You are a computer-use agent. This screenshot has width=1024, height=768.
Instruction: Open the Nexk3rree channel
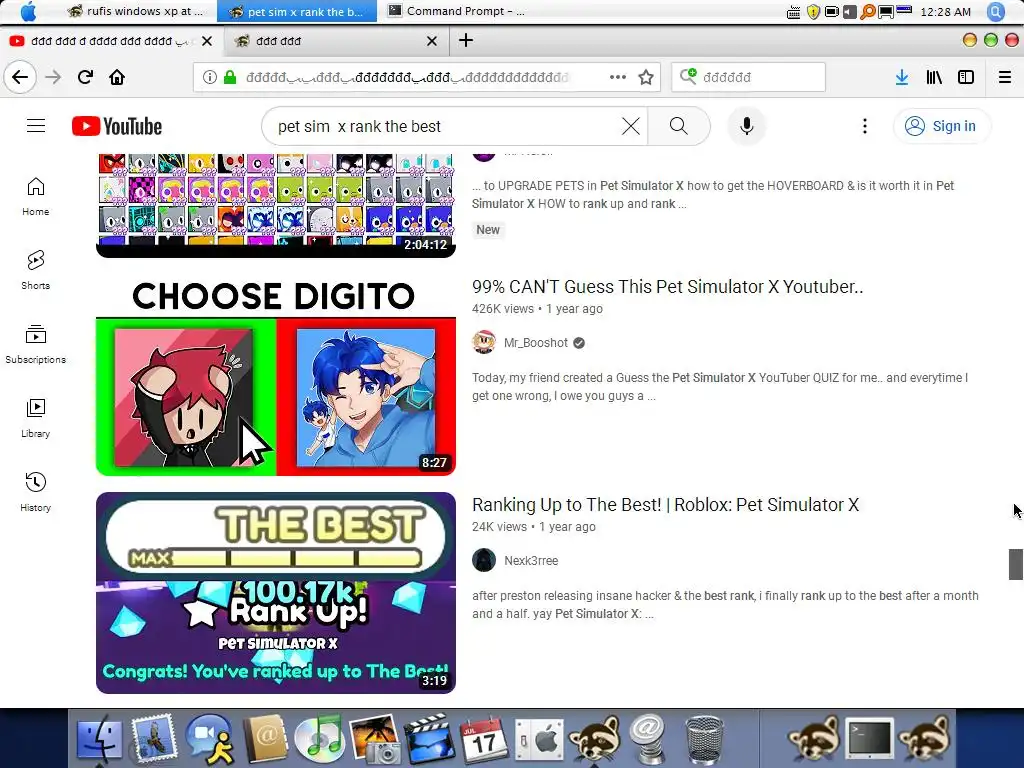(531, 561)
